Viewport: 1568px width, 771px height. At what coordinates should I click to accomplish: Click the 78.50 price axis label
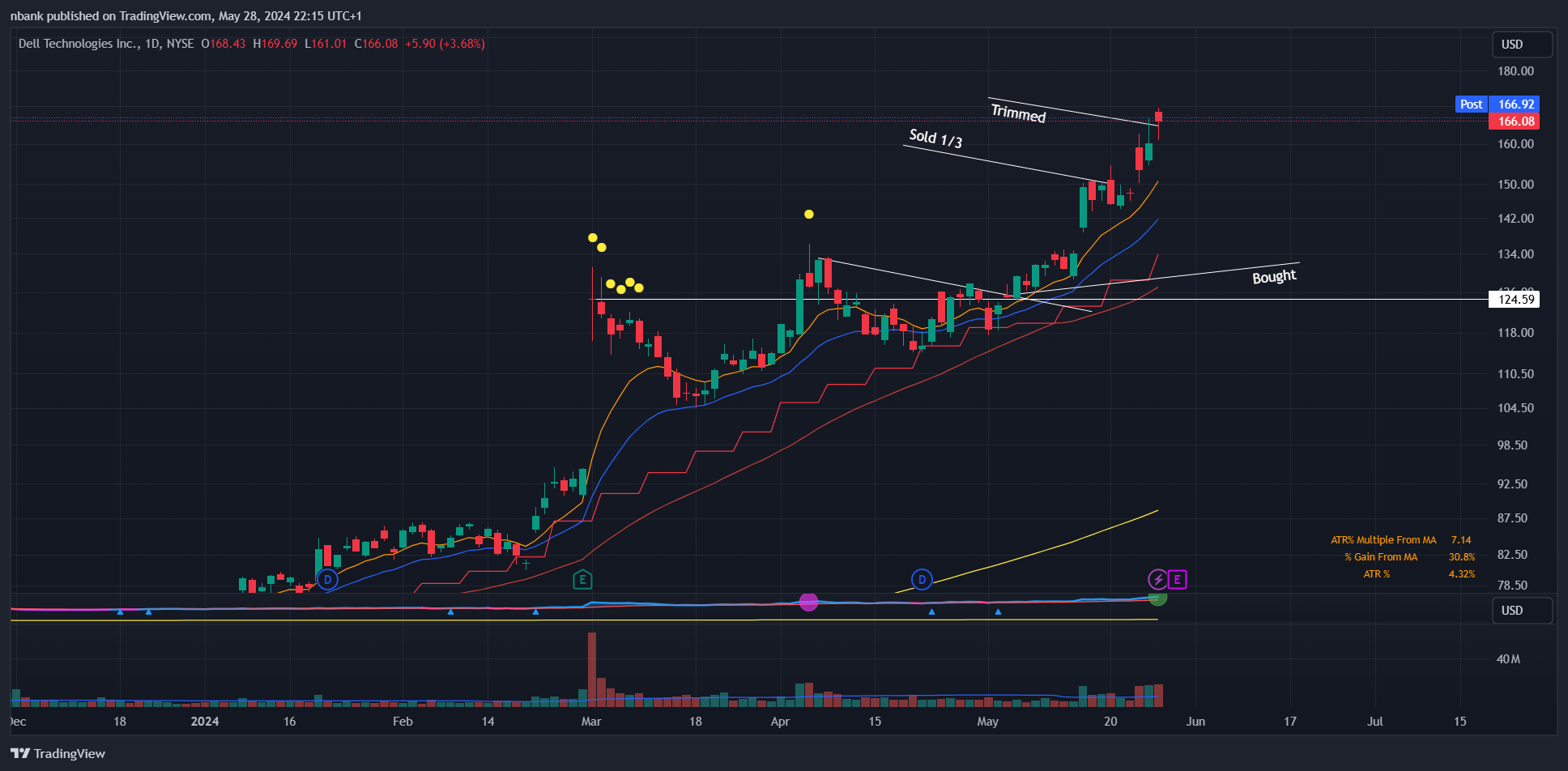point(1513,586)
